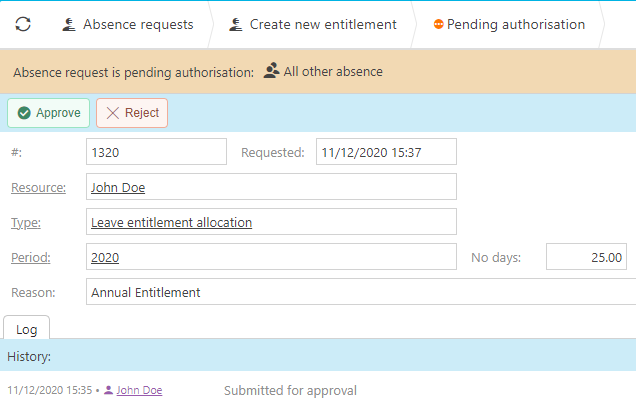This screenshot has height=407, width=636.
Task: Open the Pending authorisation breadcrumb
Action: pyautogui.click(x=515, y=24)
